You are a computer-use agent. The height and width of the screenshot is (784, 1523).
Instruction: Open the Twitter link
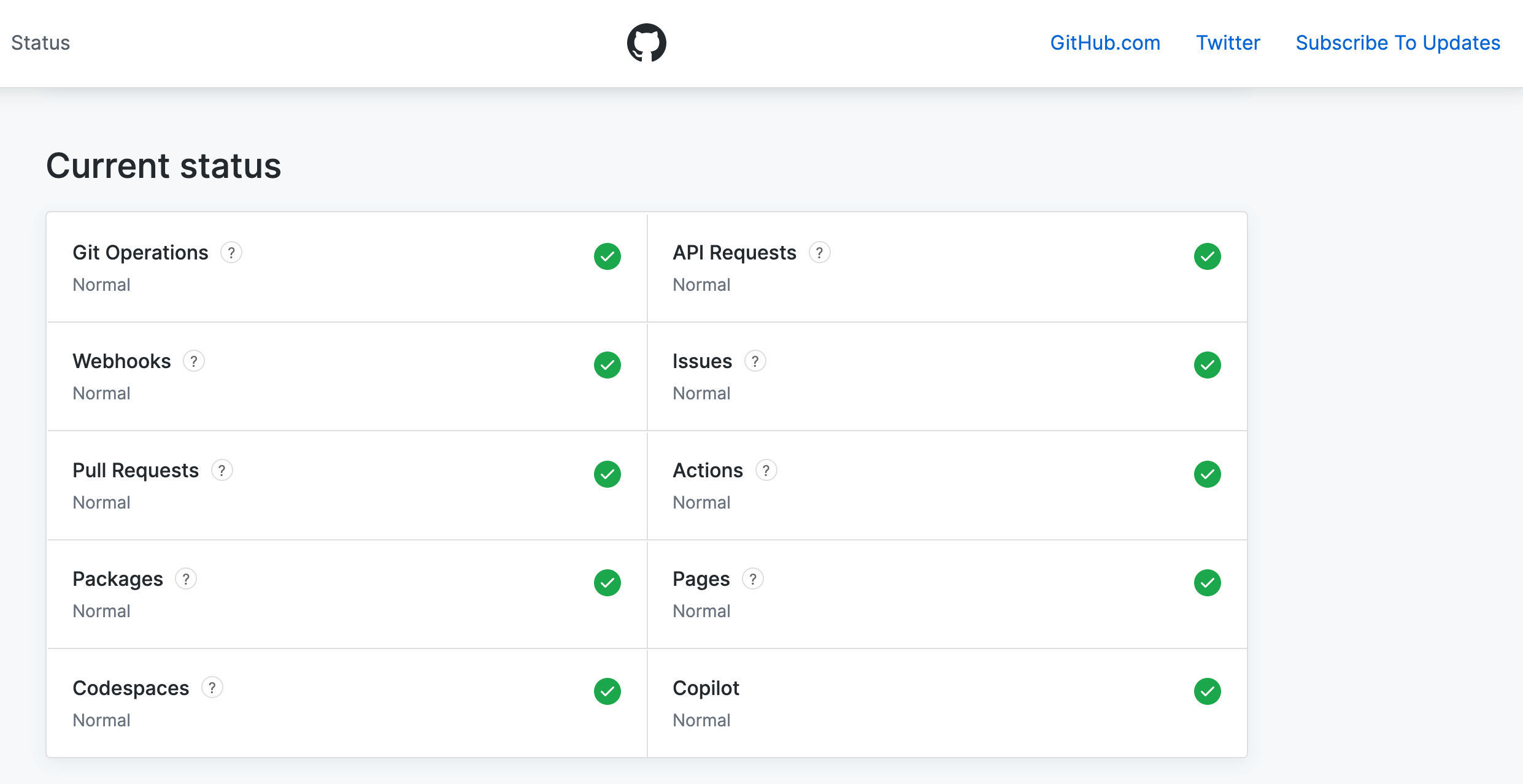point(1228,43)
